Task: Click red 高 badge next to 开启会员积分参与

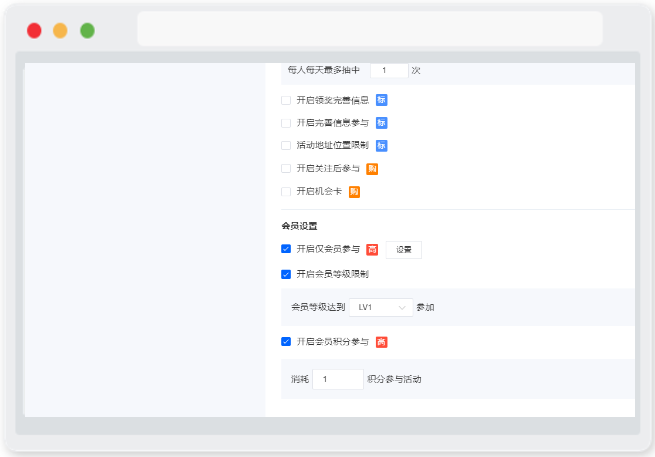Action: (381, 342)
